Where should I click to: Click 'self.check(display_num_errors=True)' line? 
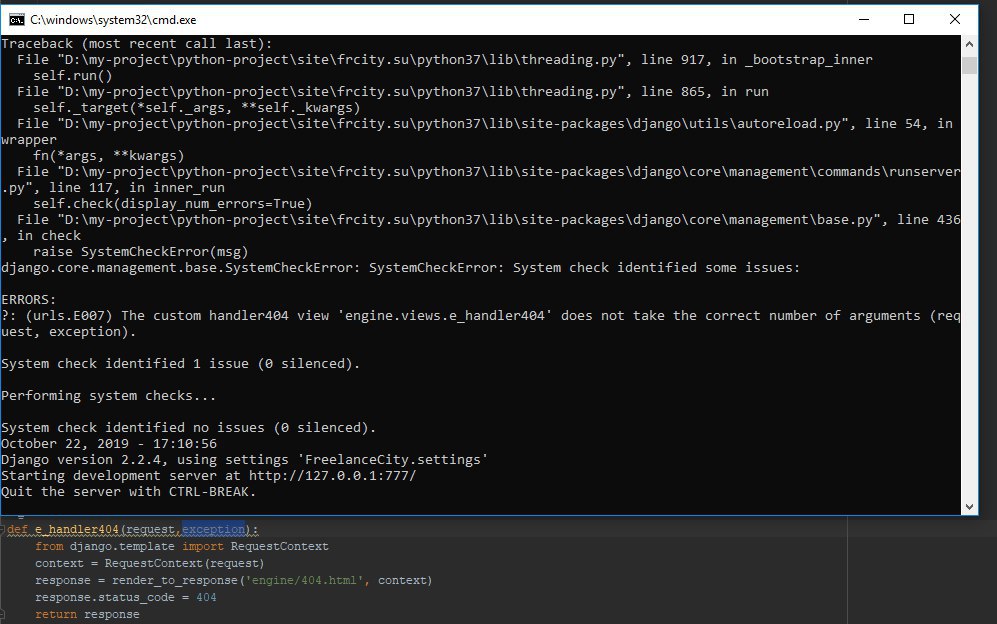pos(173,204)
